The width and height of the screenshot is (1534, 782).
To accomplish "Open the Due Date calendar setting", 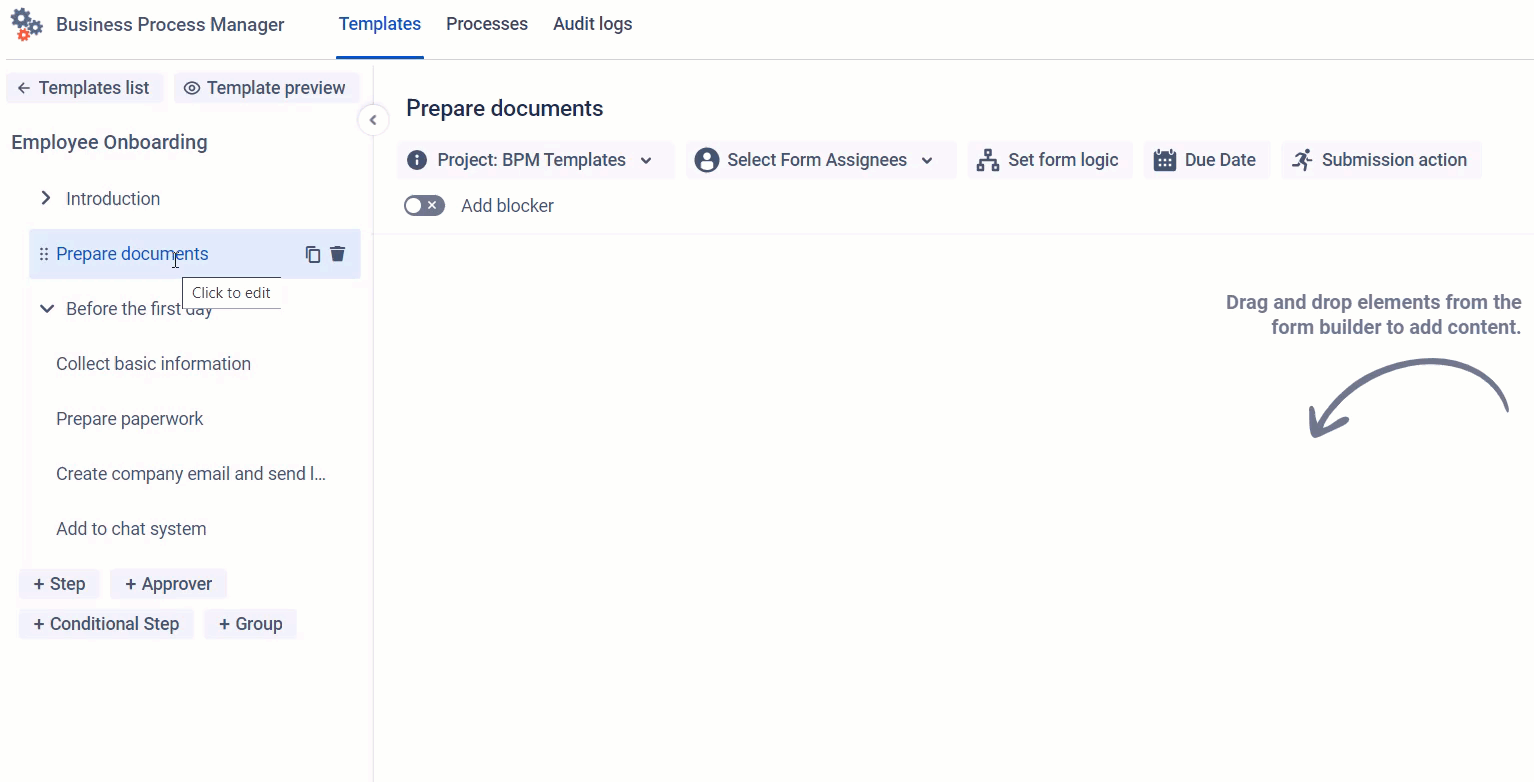I will pyautogui.click(x=1205, y=160).
